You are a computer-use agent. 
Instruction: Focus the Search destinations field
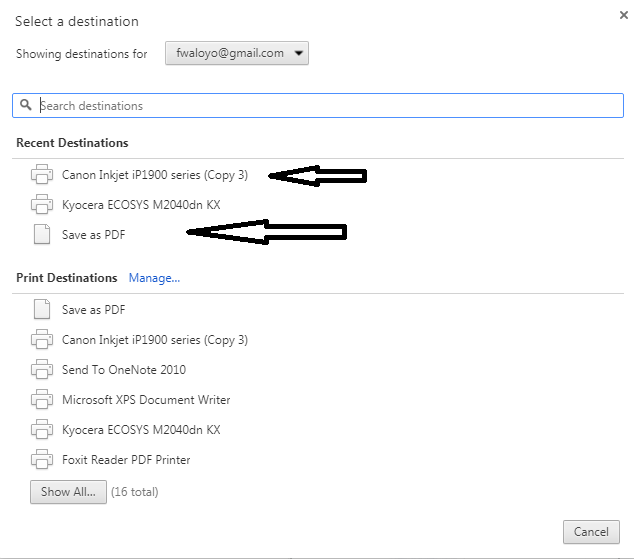click(318, 105)
